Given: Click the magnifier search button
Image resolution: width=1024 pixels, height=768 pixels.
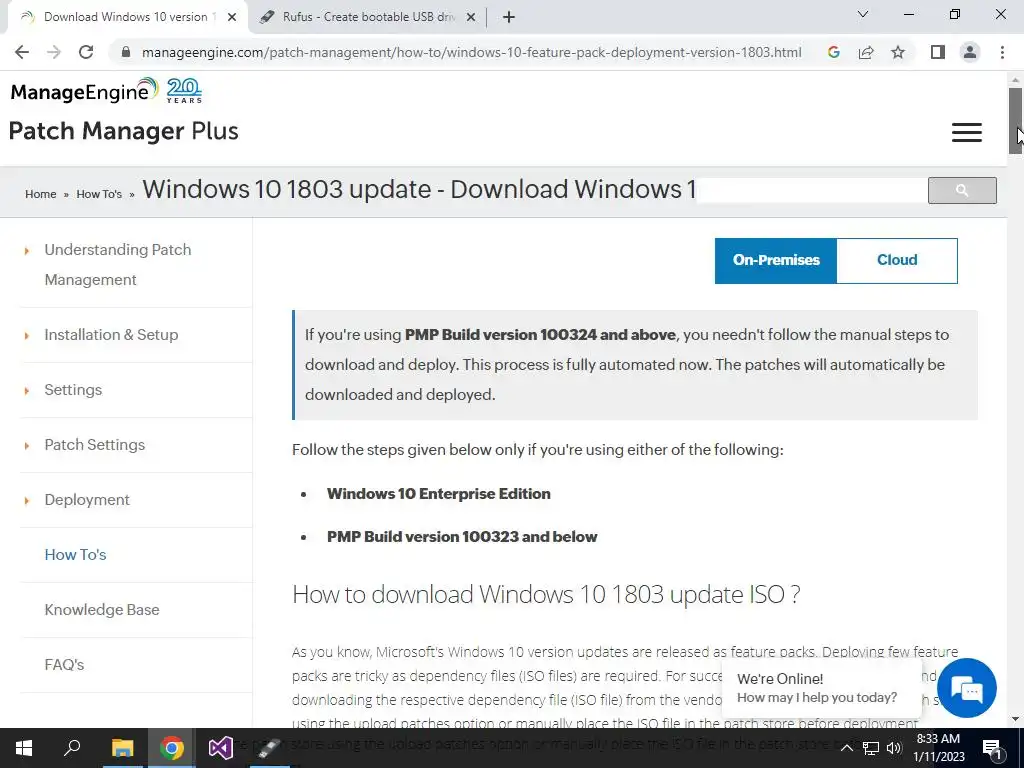Looking at the screenshot, I should point(962,190).
